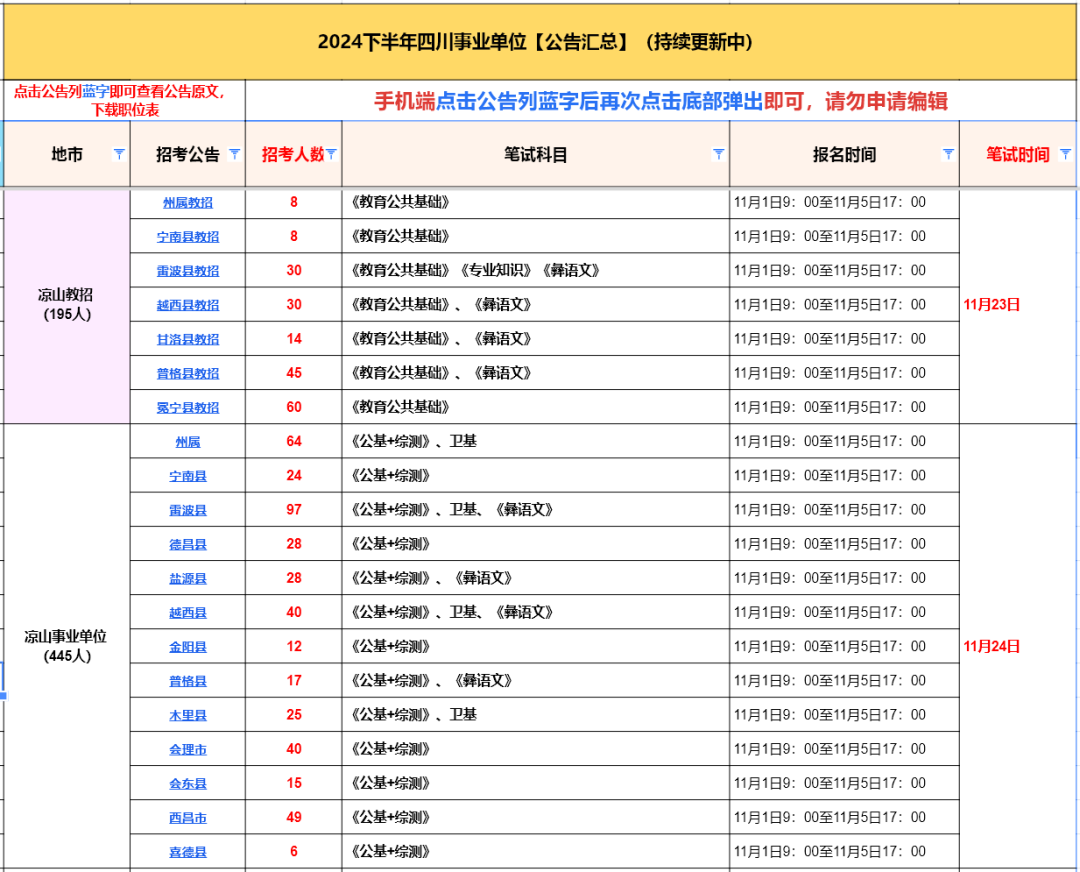The height and width of the screenshot is (872, 1080).
Task: Open the 会理市 announcement link
Action: [x=188, y=750]
